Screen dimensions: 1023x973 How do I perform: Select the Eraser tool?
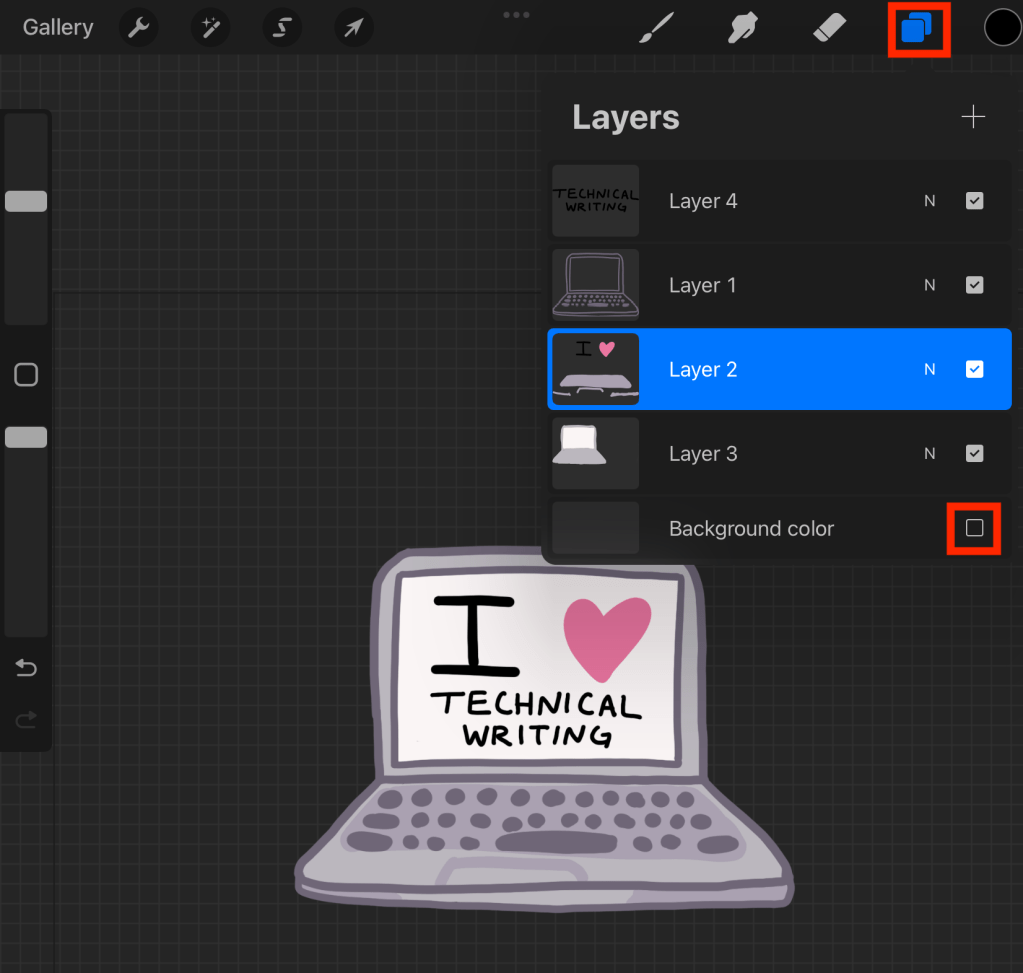(829, 28)
